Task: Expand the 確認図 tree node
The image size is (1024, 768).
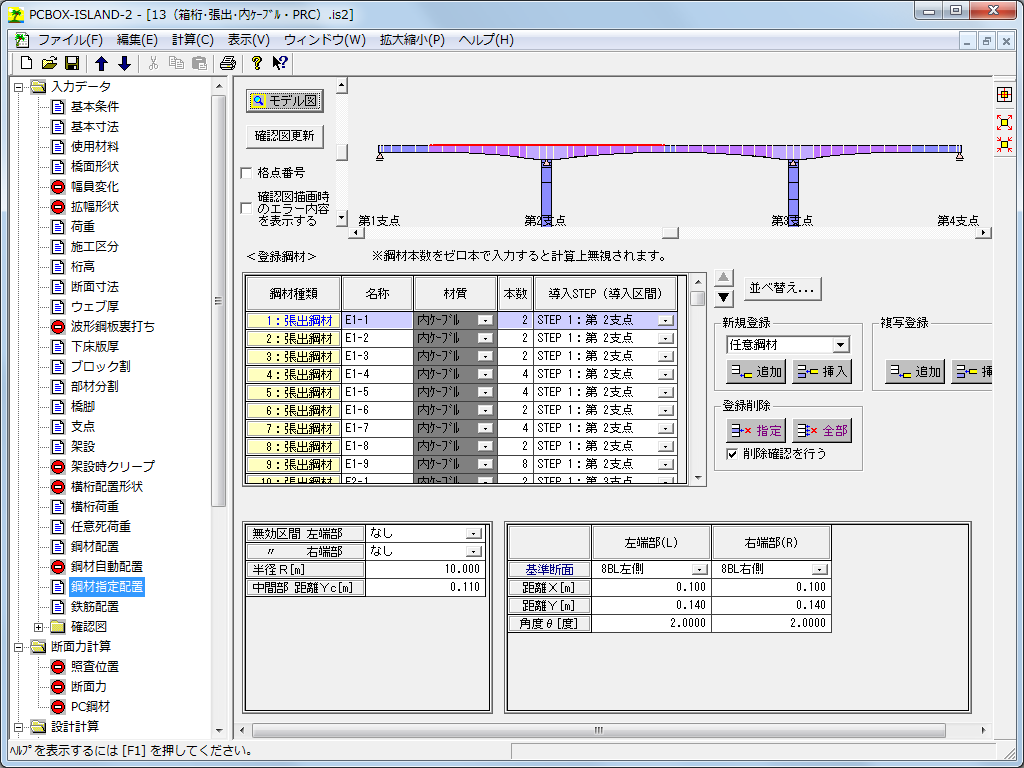Action: pyautogui.click(x=39, y=627)
